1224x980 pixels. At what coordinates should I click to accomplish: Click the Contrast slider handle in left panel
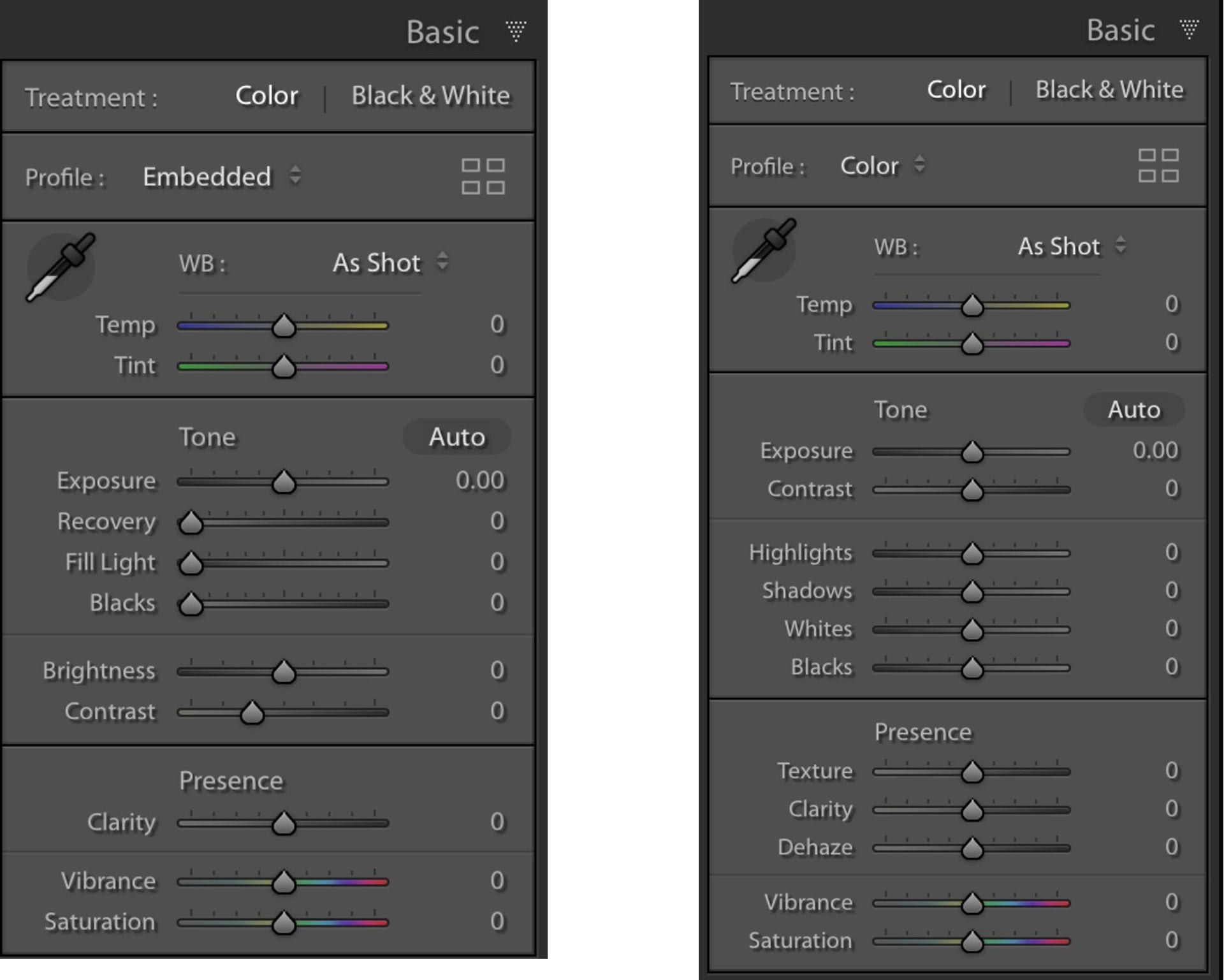point(252,713)
